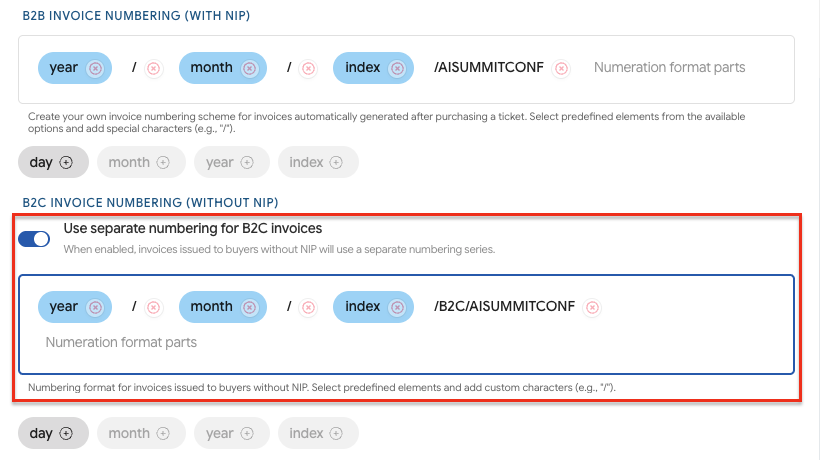Click disabled month button under B2B section
This screenshot has width=820, height=460.
coord(139,162)
